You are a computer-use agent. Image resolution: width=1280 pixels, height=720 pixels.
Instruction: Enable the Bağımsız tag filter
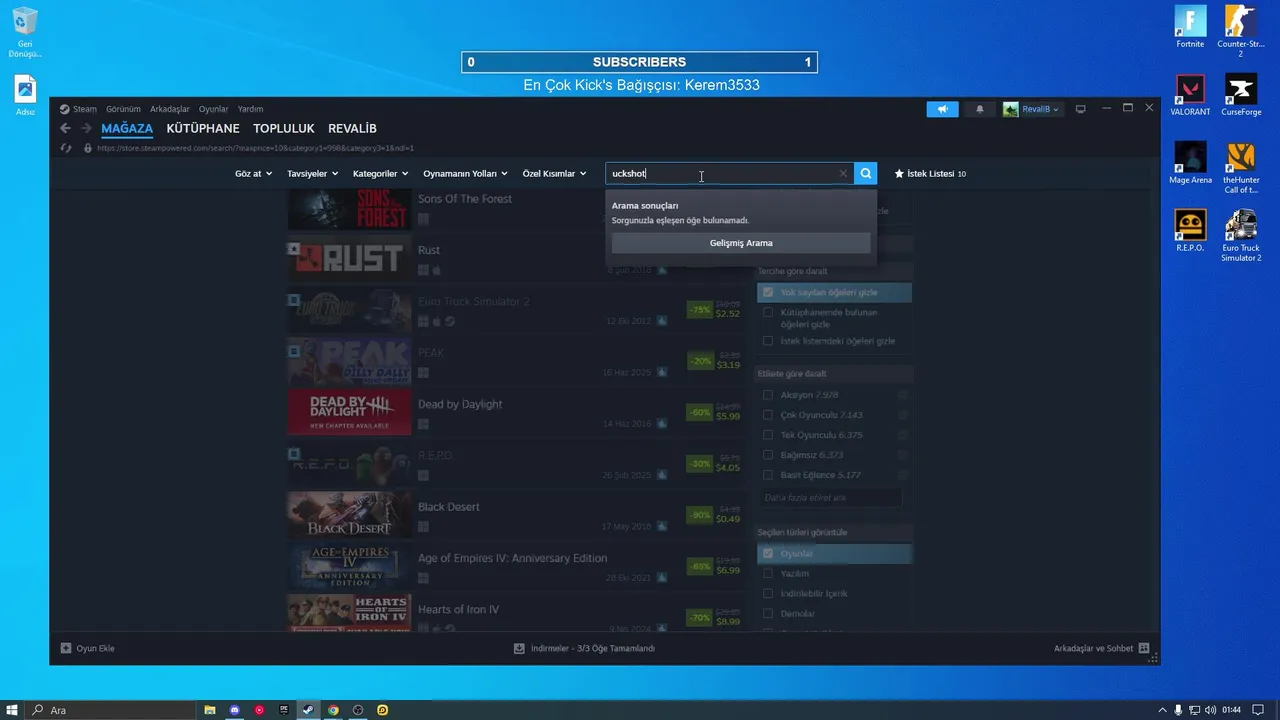768,455
